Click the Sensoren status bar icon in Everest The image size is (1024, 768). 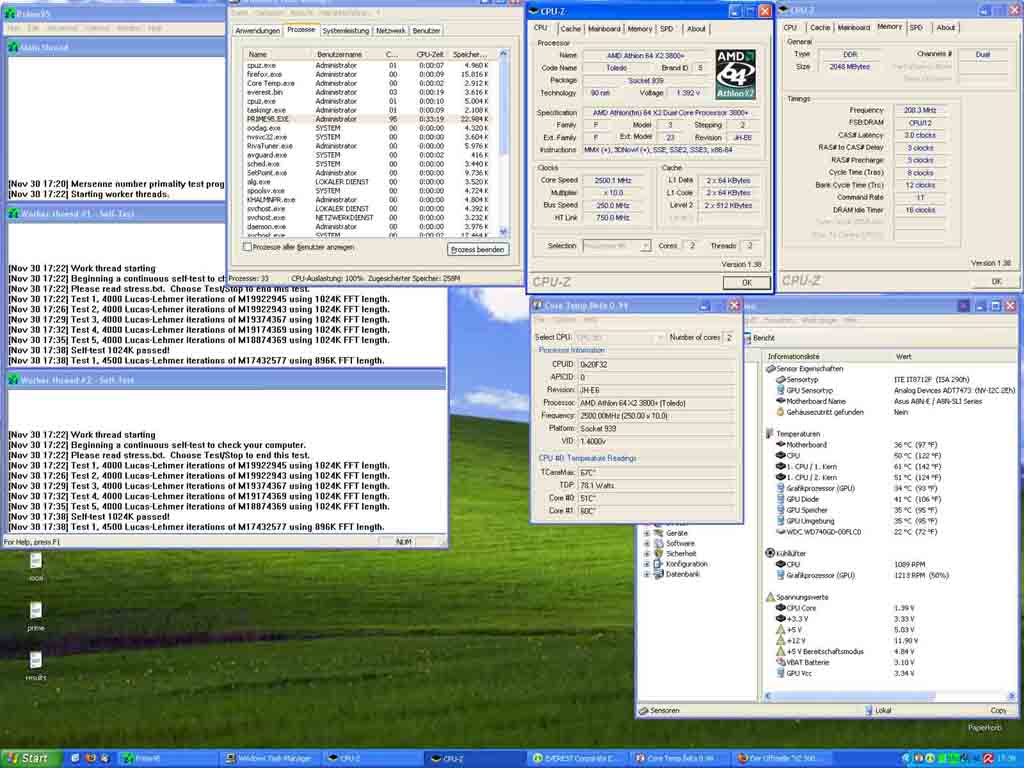tap(644, 711)
